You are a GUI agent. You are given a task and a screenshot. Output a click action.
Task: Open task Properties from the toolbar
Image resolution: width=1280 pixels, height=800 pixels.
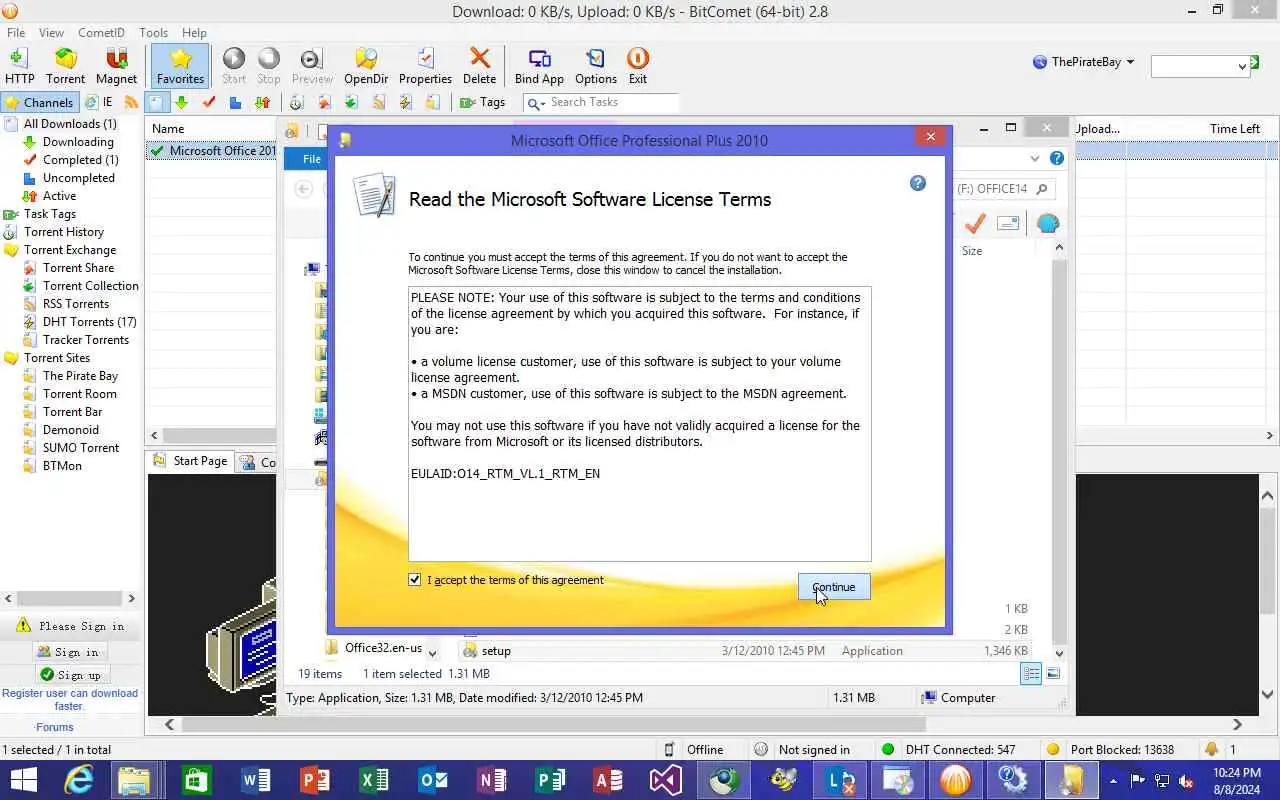coord(425,66)
